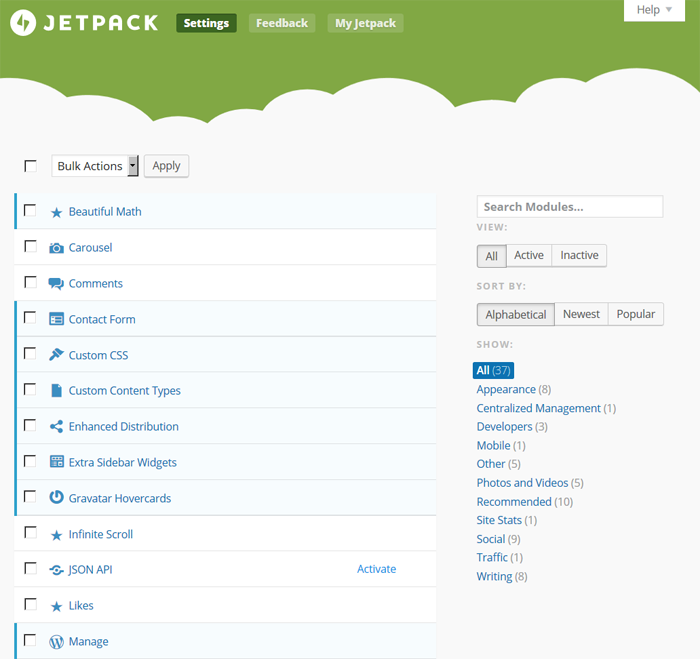This screenshot has width=700, height=659.
Task: Click the Infinite Scroll star icon
Action: coord(56,535)
